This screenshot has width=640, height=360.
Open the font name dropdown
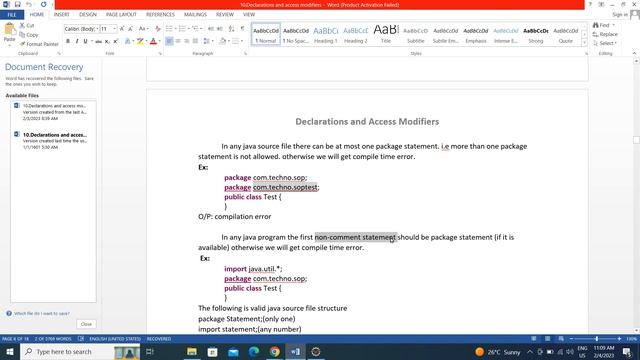97,29
